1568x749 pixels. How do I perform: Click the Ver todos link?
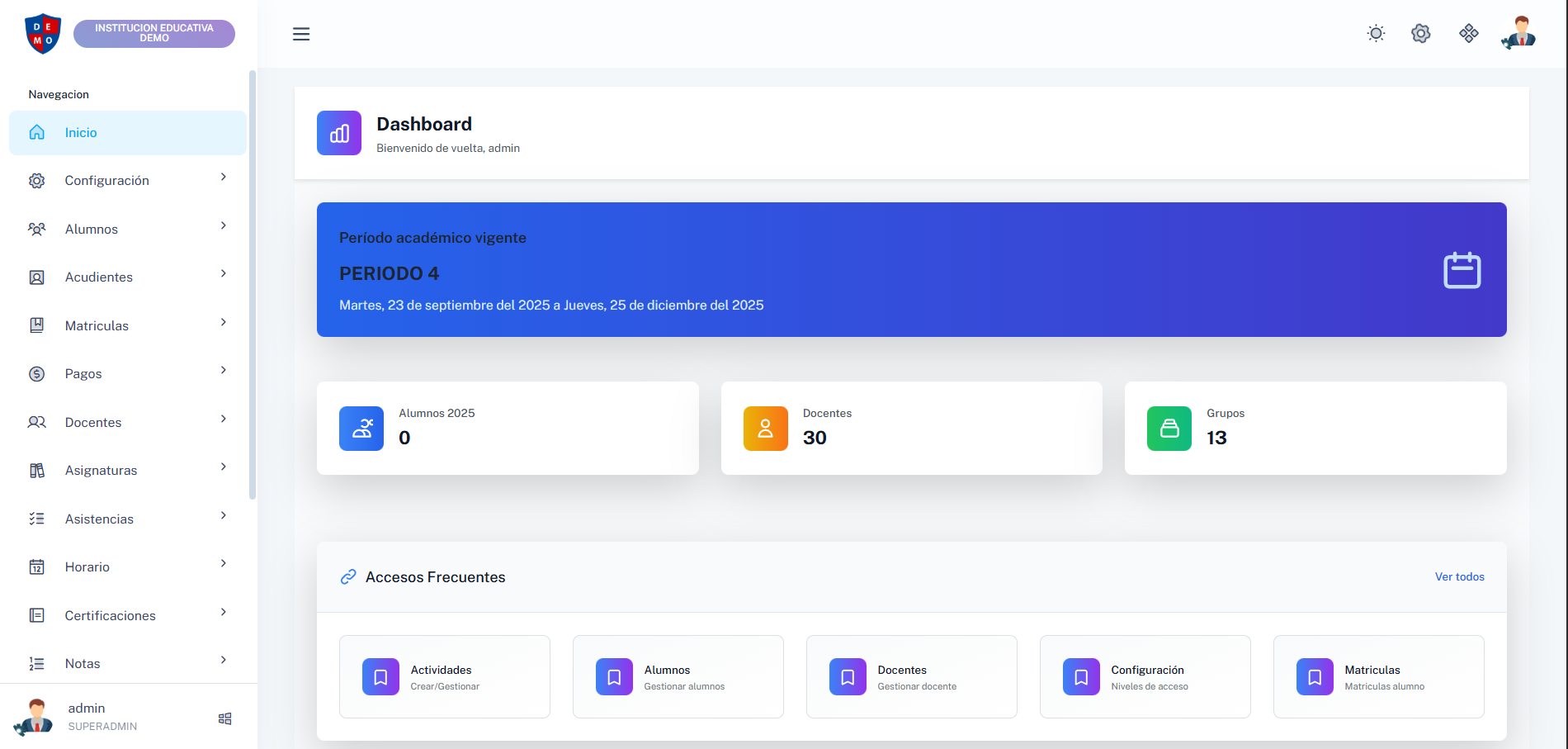coord(1459,577)
